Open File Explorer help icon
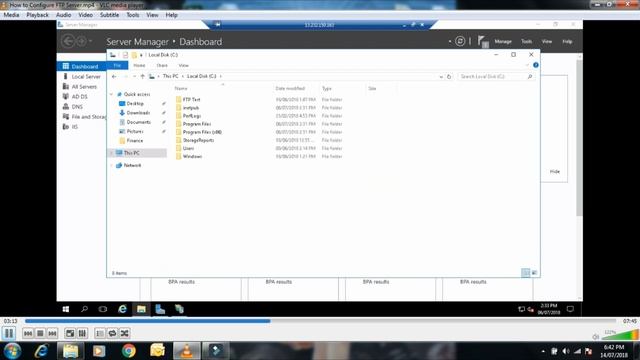 (x=536, y=65)
